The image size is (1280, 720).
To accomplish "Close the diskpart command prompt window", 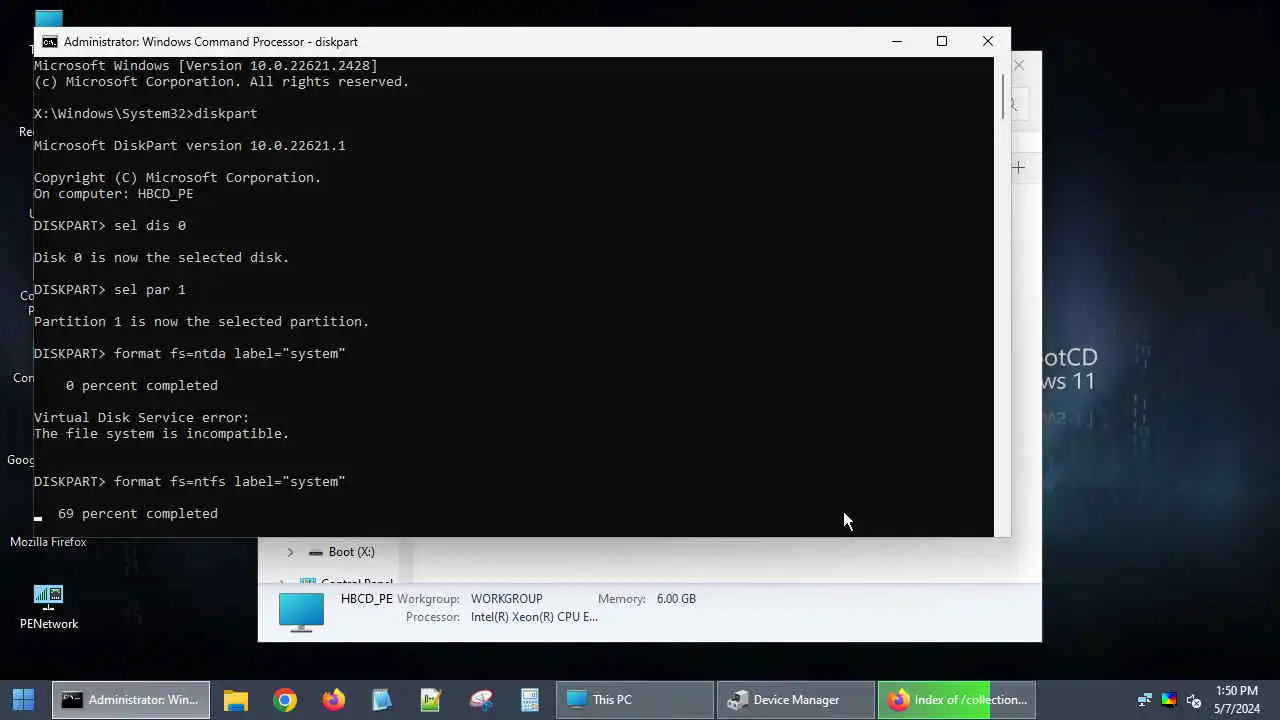I will [x=987, y=41].
